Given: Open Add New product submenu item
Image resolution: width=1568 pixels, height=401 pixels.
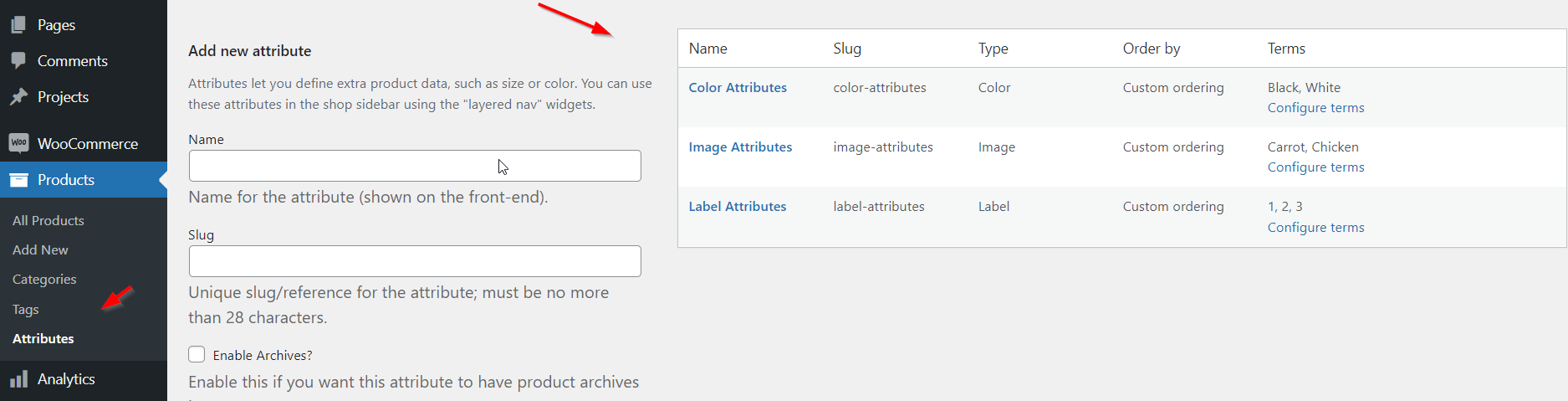Looking at the screenshot, I should tap(40, 250).
